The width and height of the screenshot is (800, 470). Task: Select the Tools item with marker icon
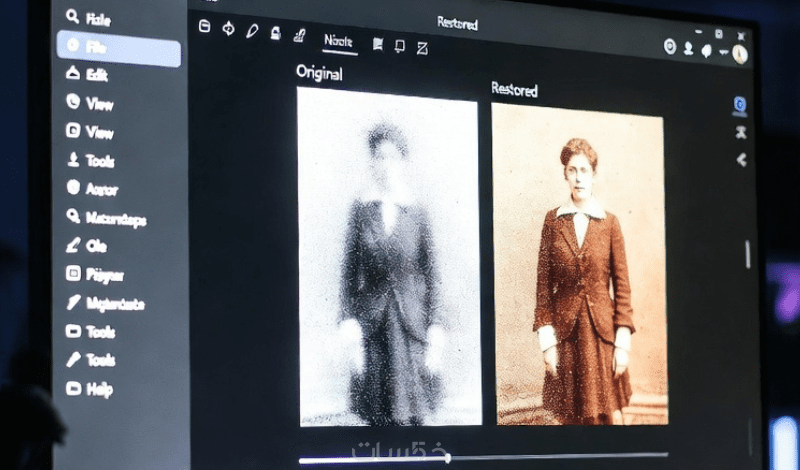91,360
